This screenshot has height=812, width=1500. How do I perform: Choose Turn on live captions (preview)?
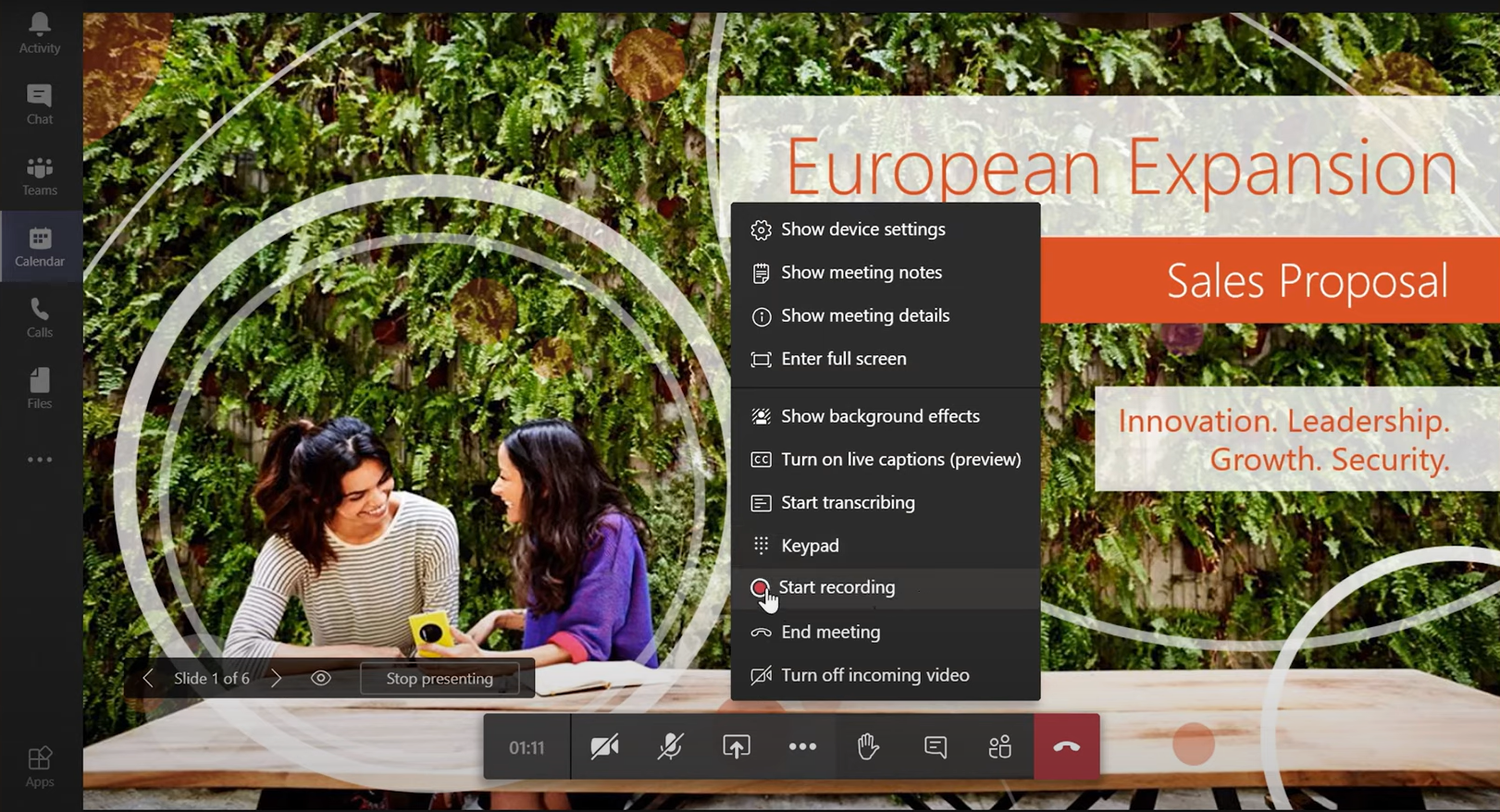point(900,460)
